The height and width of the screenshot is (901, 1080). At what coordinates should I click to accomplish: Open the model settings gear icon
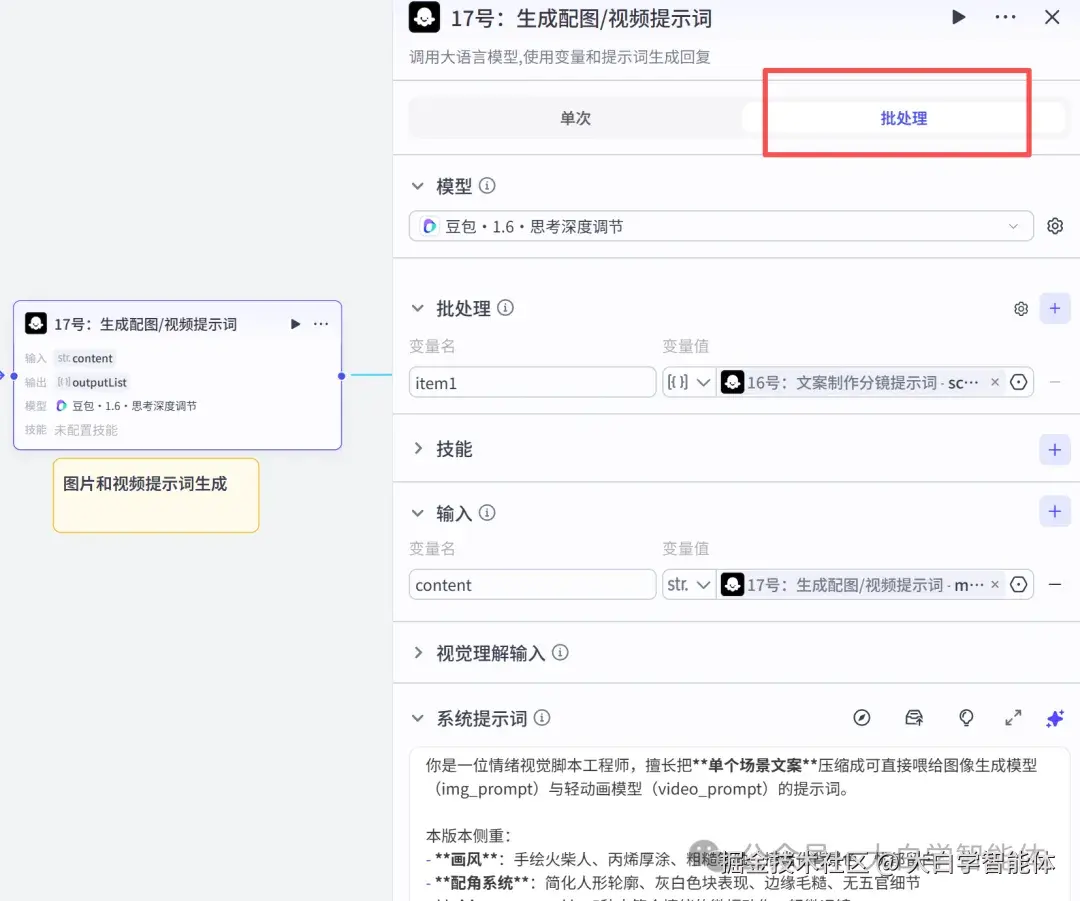1055,226
